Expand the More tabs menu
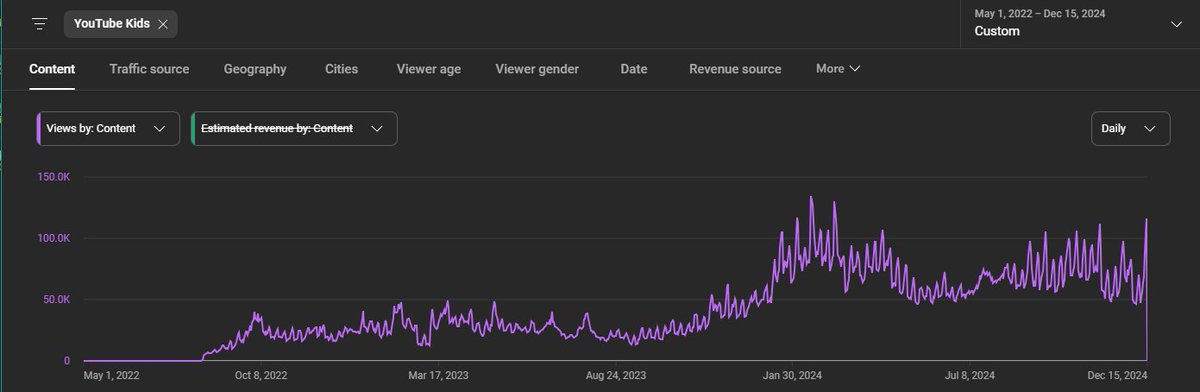 pyautogui.click(x=838, y=69)
